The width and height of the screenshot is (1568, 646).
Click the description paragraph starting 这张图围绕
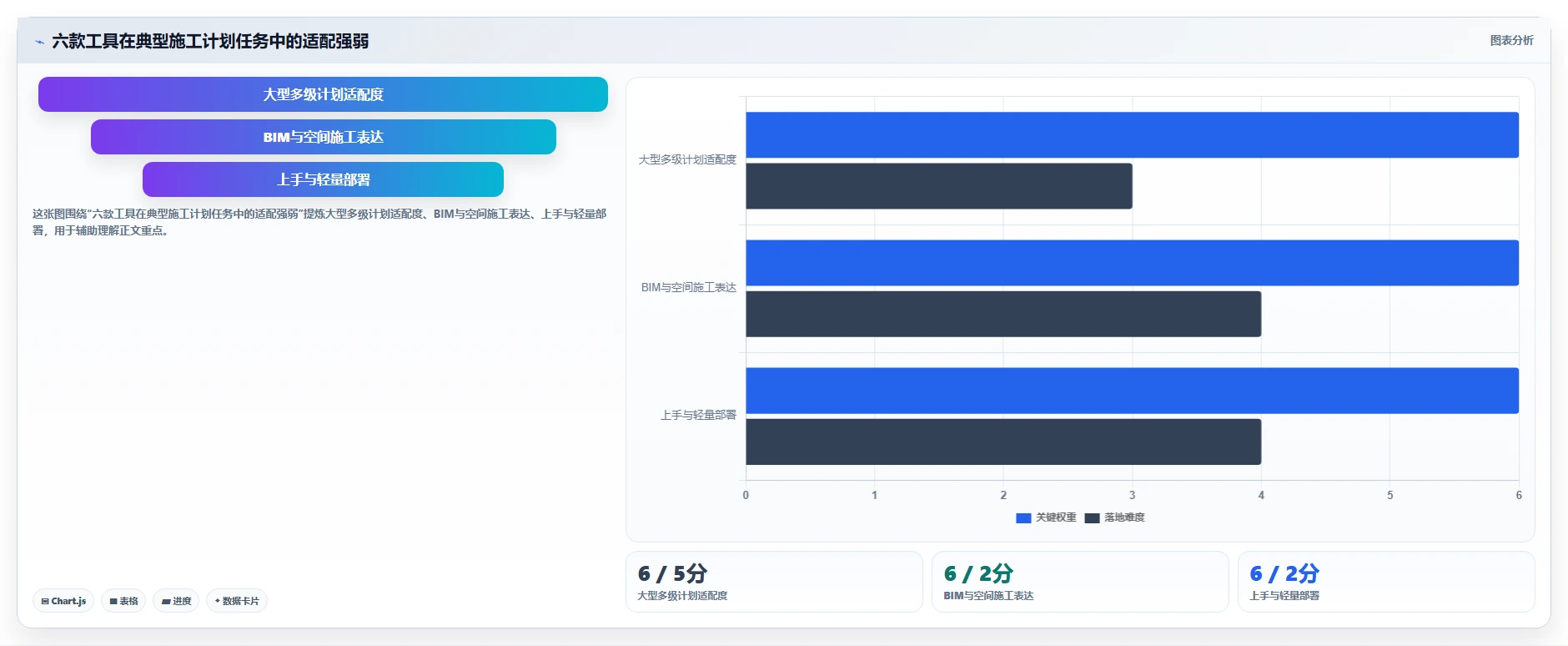point(319,222)
